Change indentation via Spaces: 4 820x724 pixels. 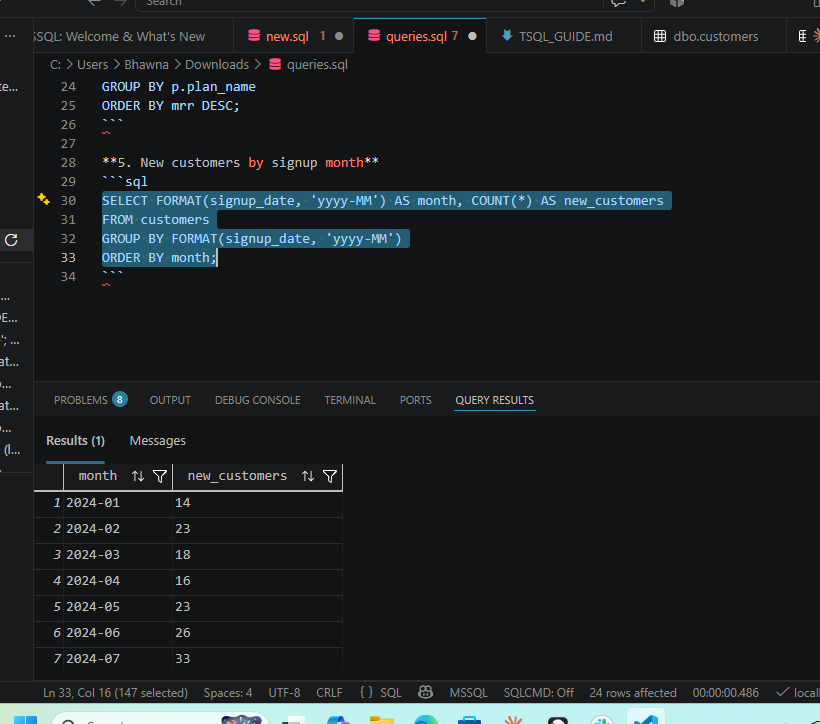(228, 693)
